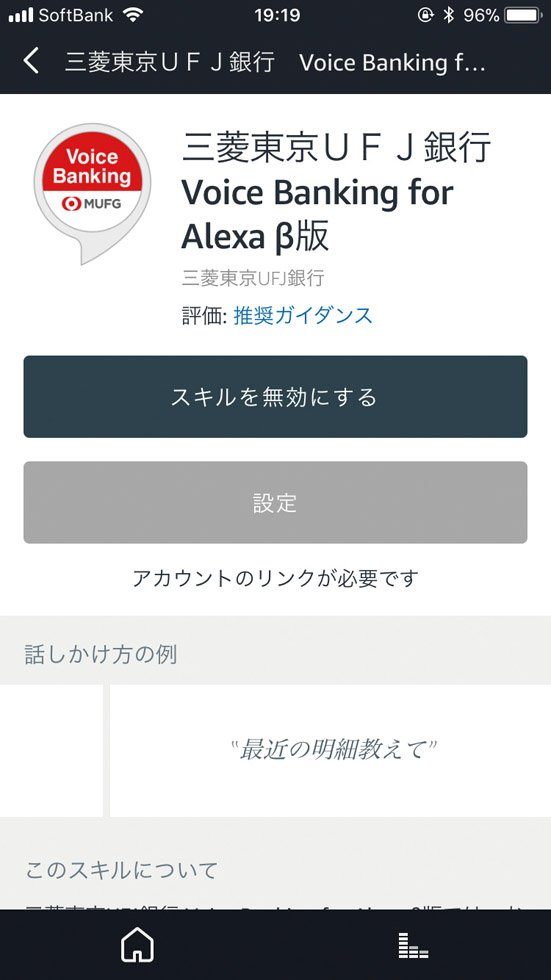Screen dimensions: 551x980
Task: Tap the rotation lock status icon
Action: point(425,15)
